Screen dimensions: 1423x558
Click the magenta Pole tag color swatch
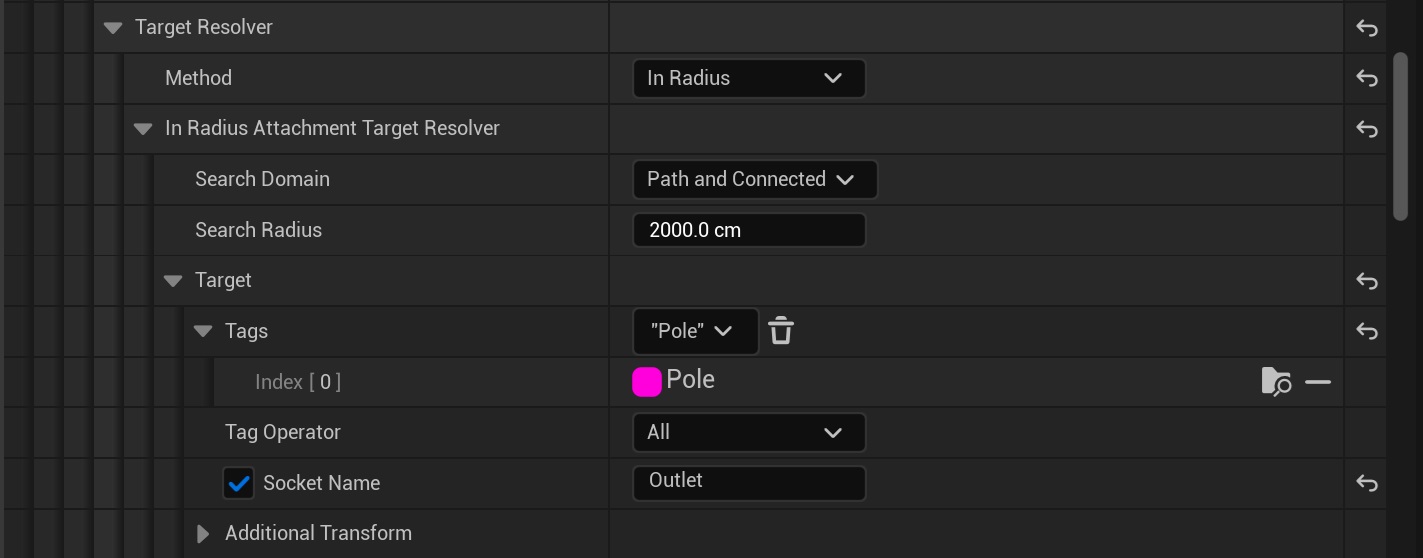[x=647, y=382]
